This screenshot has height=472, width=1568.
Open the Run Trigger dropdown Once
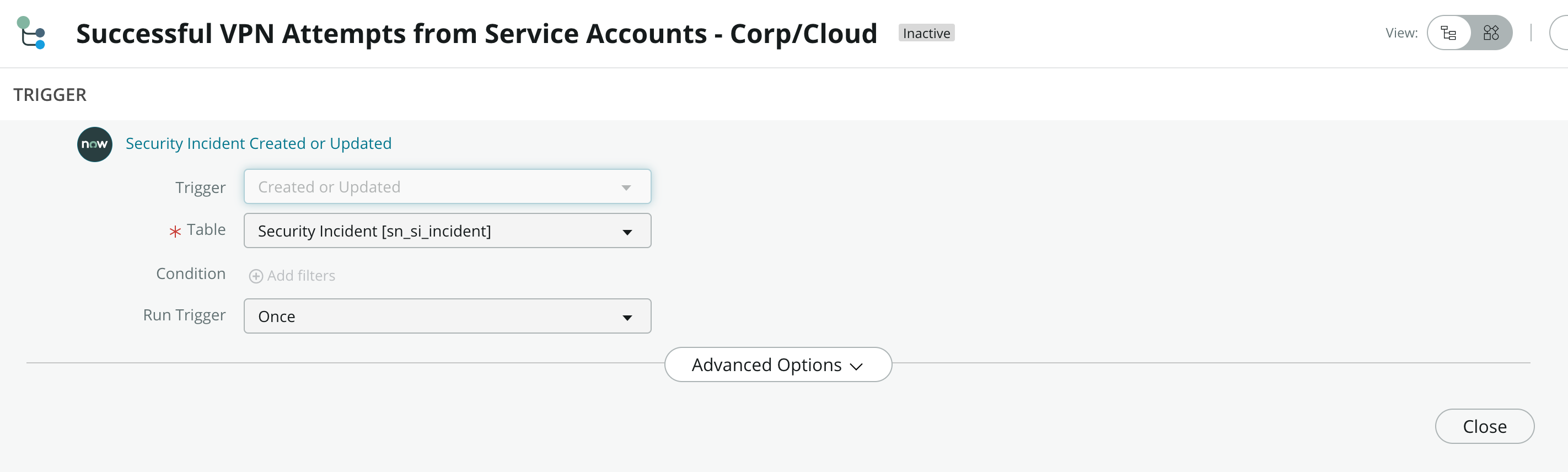click(447, 316)
